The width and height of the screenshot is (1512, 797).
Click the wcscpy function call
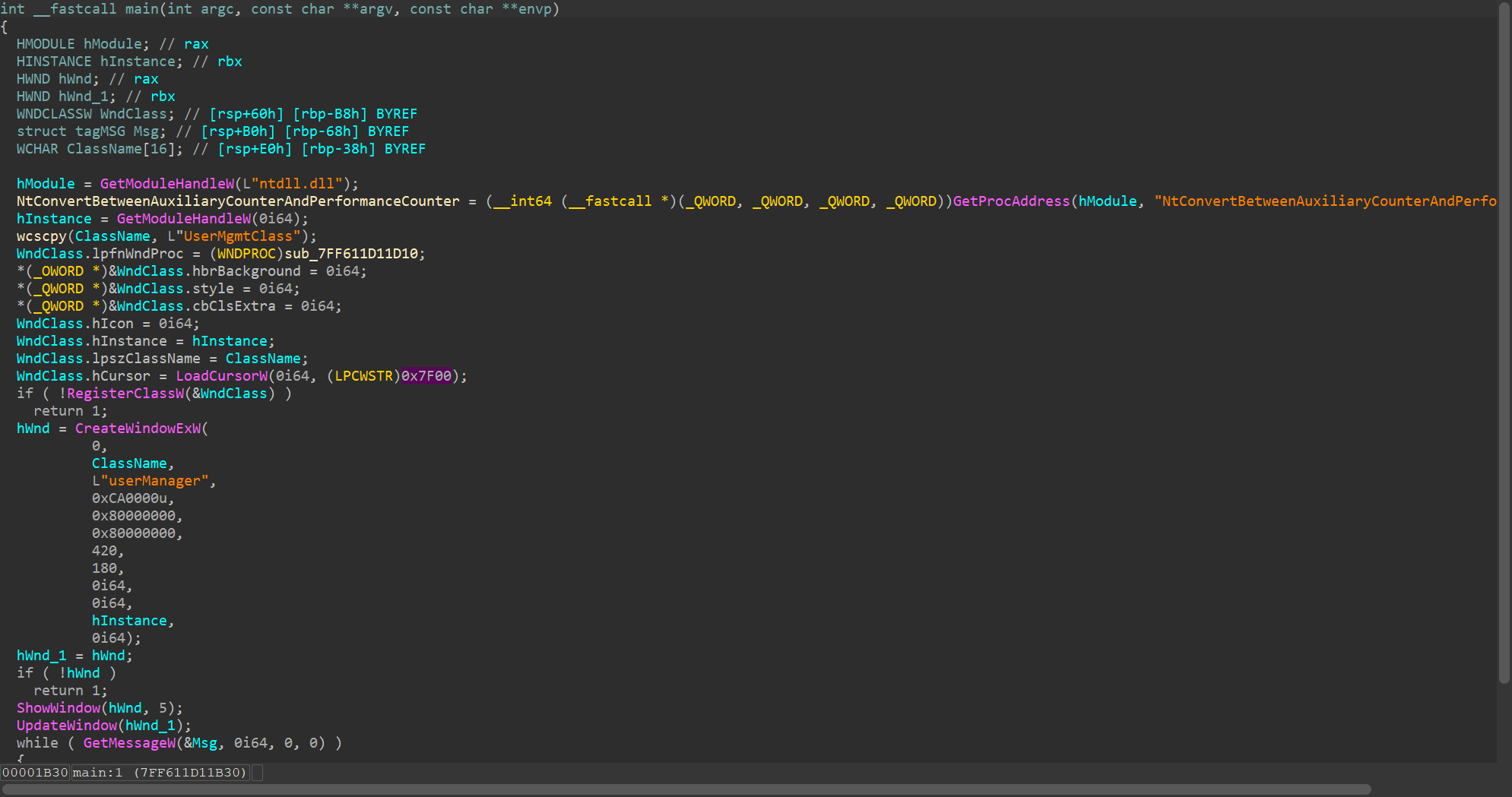click(x=42, y=236)
